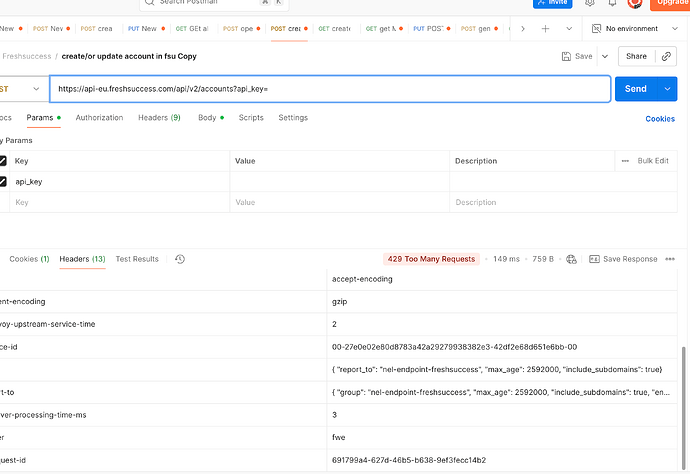The height and width of the screenshot is (474, 690).
Task: Switch to the Params tab
Action: coord(44,118)
